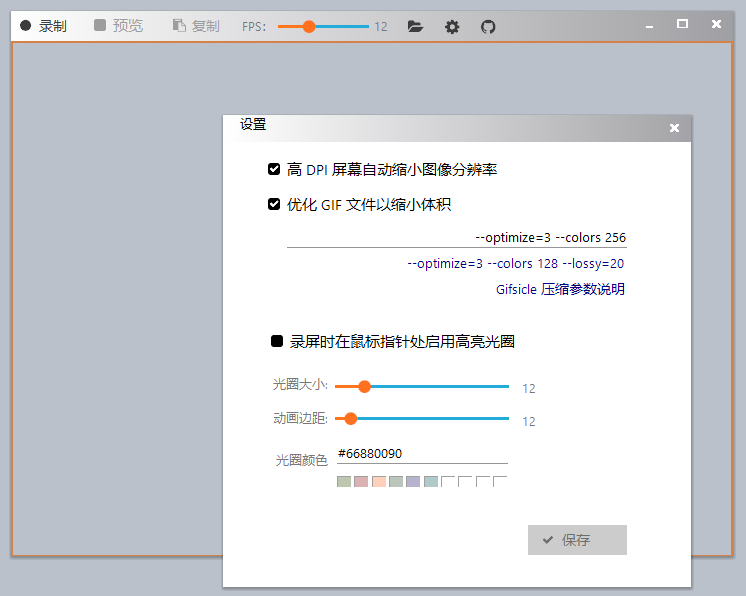The image size is (746, 596).
Task: Click the 录制 record button
Action: tap(43, 26)
